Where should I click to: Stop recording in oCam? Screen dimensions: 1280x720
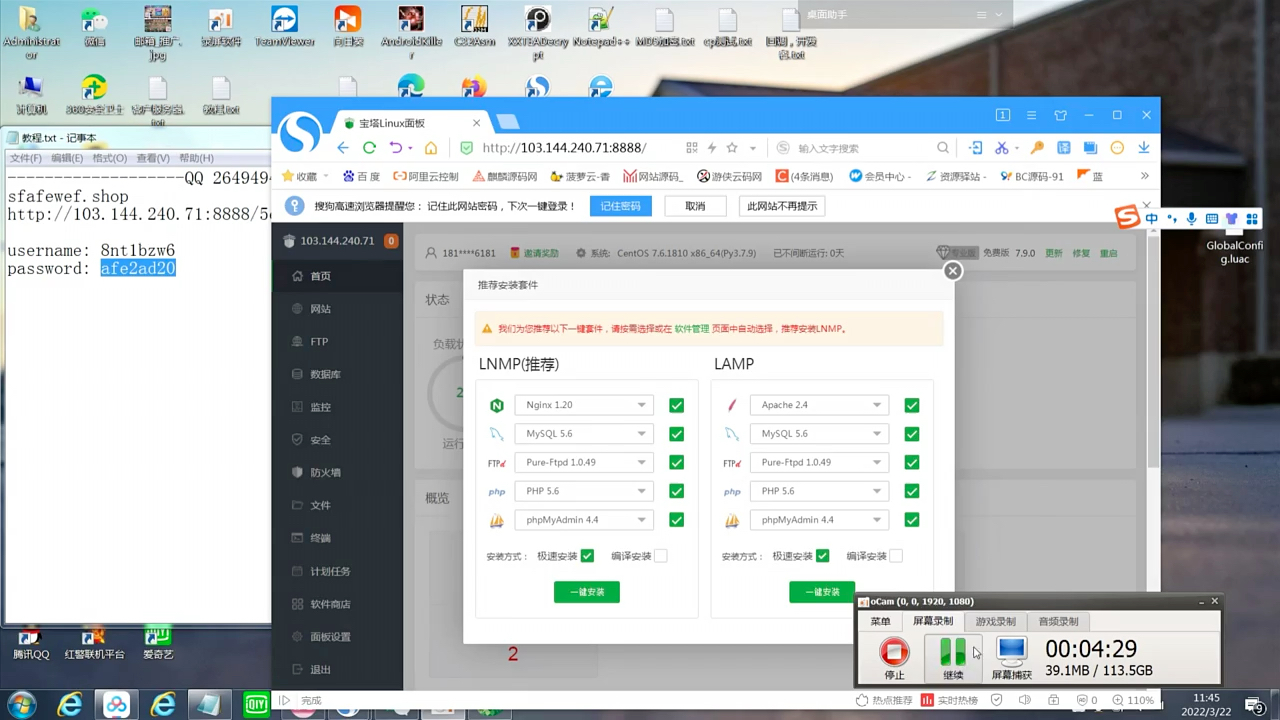point(894,658)
